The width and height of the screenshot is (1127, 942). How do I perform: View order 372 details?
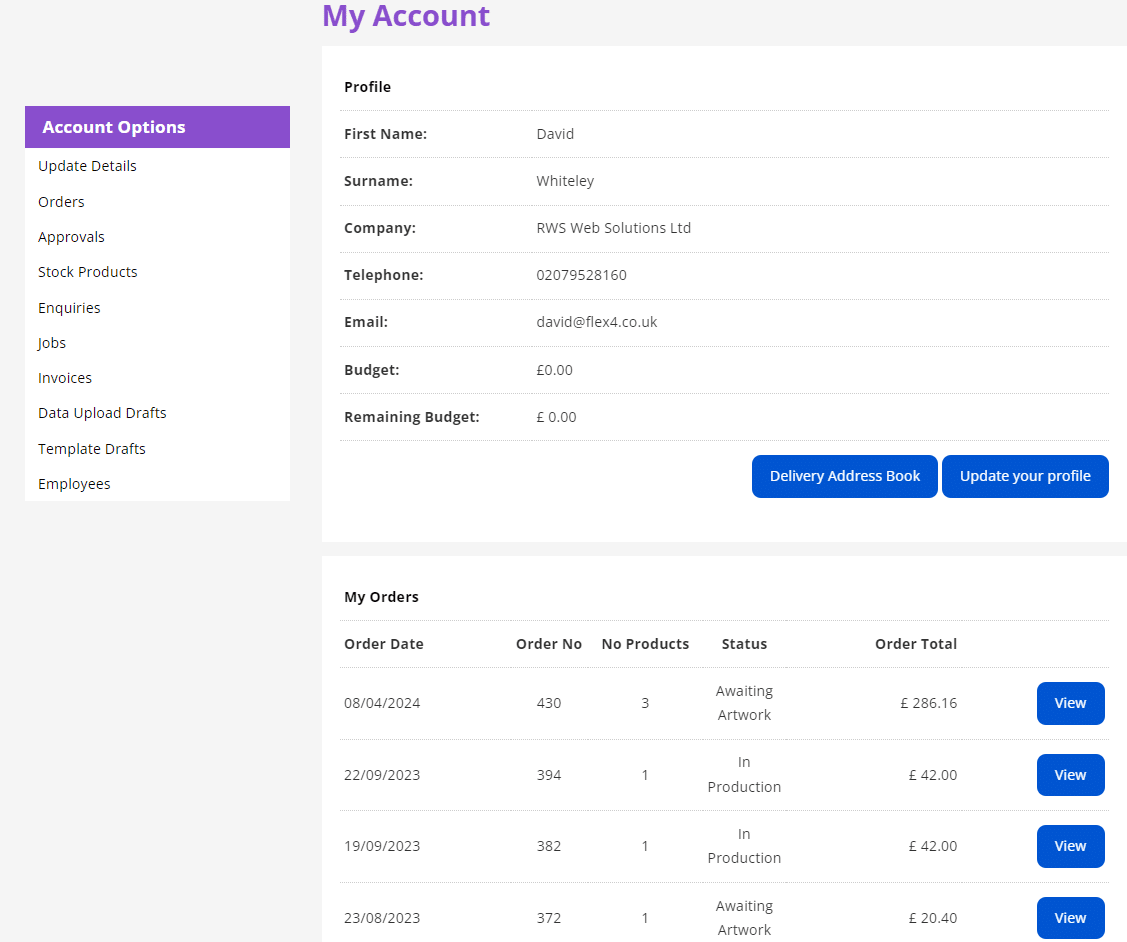point(1070,918)
